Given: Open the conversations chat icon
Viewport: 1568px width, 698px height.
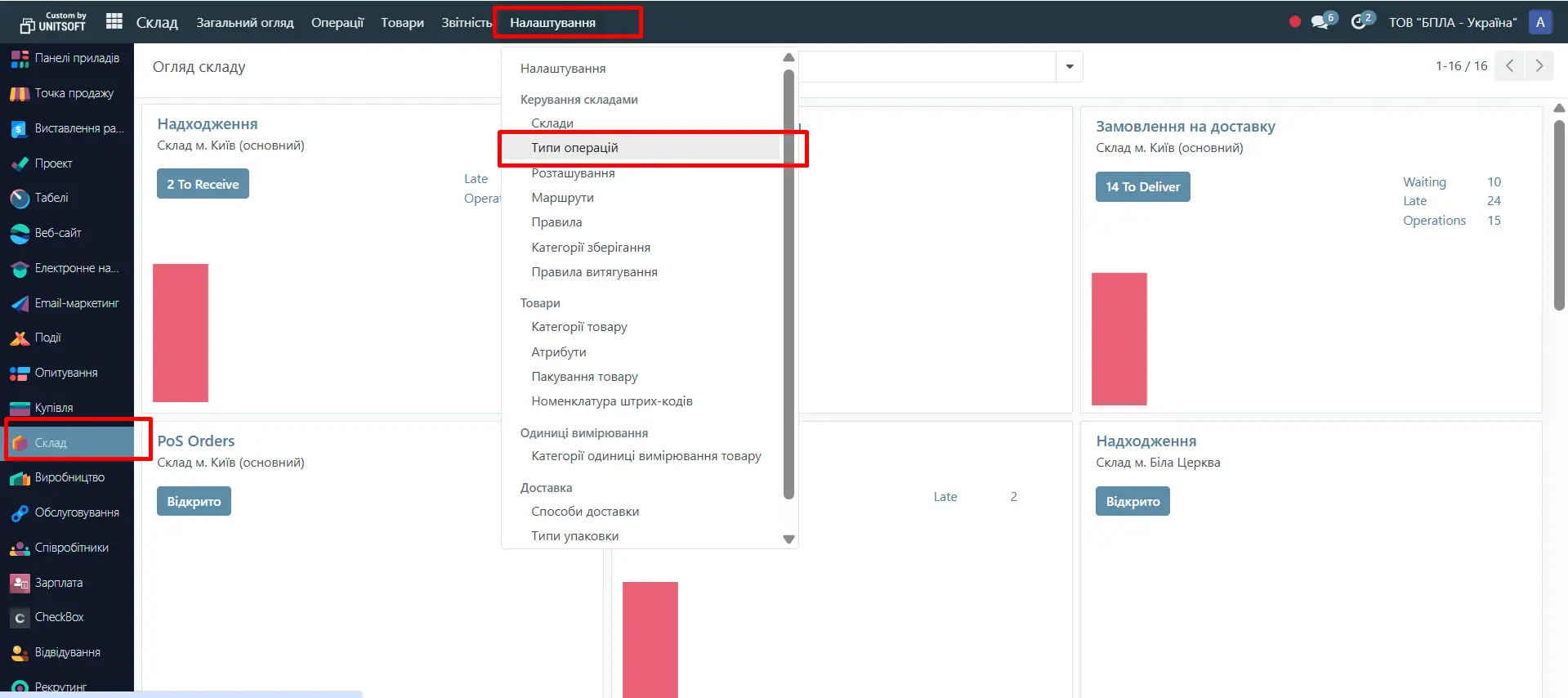Looking at the screenshot, I should [1320, 22].
